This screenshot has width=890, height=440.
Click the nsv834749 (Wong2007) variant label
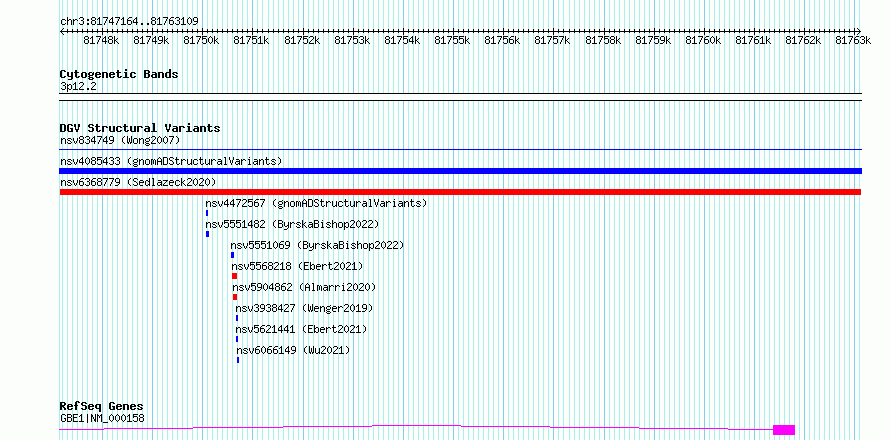pos(120,140)
